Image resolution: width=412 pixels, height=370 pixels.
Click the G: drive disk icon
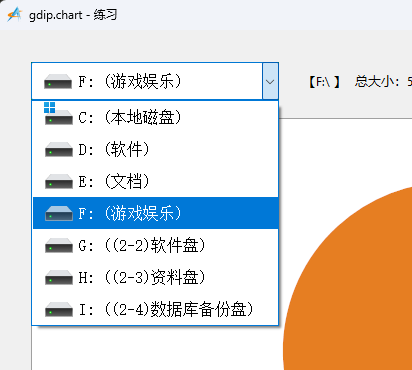click(x=59, y=245)
